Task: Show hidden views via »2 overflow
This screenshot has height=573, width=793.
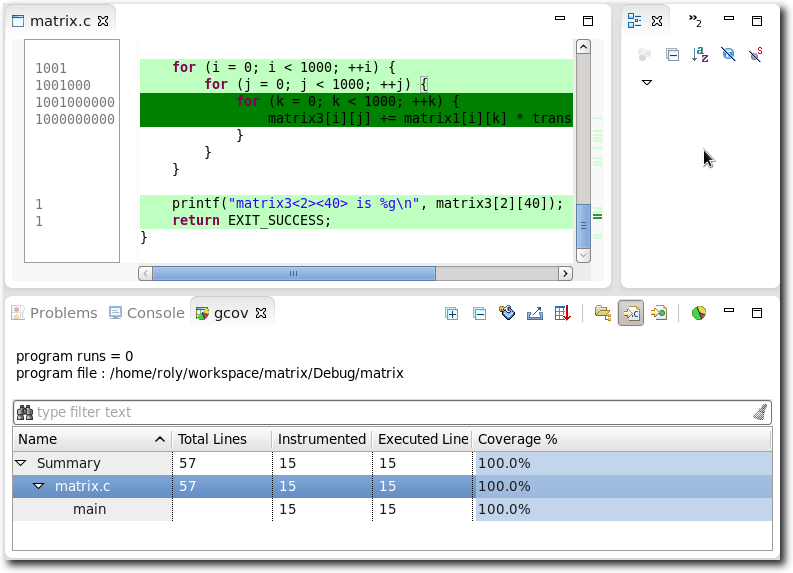Action: (695, 21)
